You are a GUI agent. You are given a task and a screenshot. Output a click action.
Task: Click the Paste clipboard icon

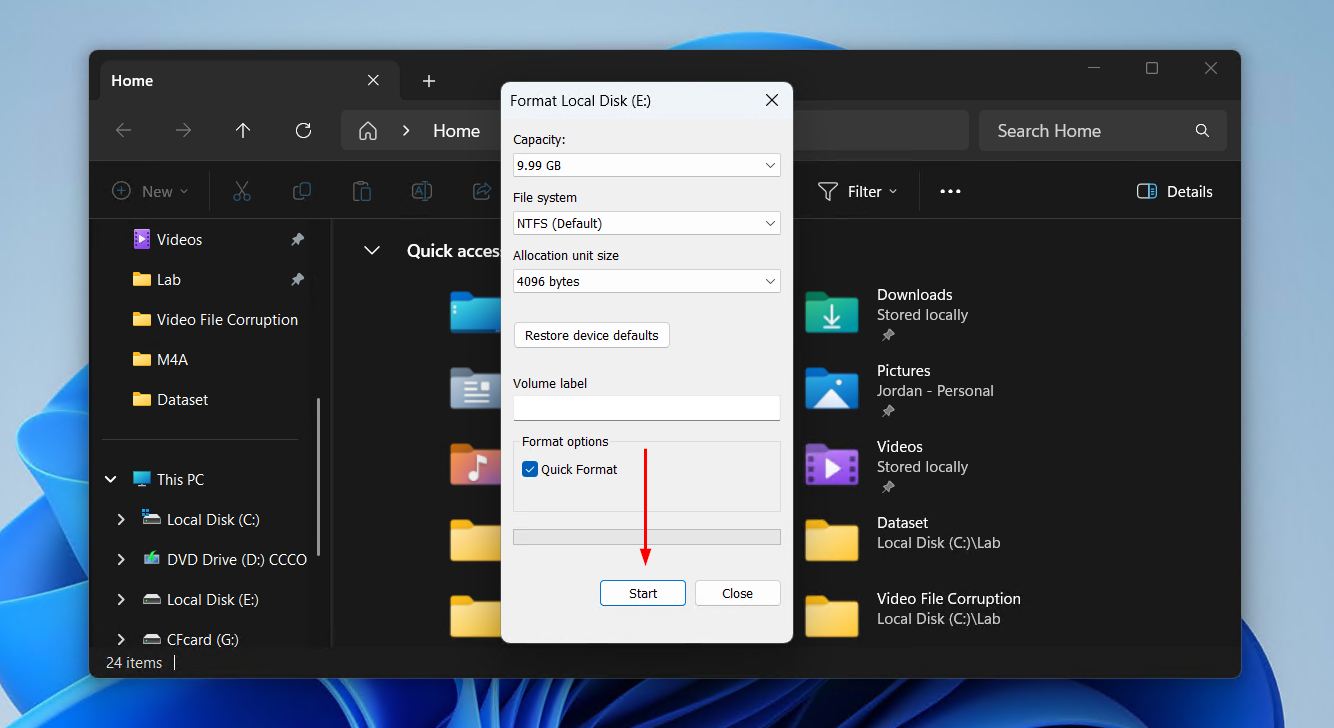pos(362,191)
